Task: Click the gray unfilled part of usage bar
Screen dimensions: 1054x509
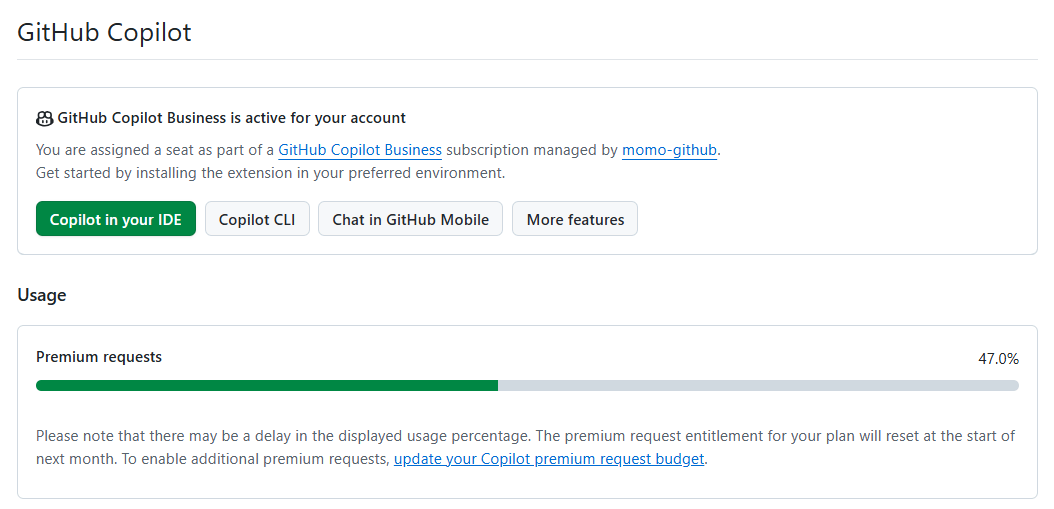Action: tap(758, 385)
